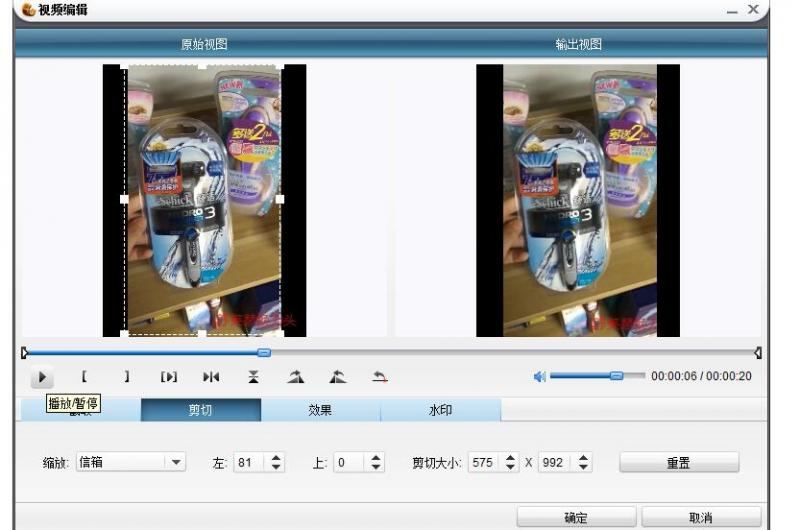Cancel with the 取消 button
Viewport: 800px width, 530px height.
[x=701, y=517]
